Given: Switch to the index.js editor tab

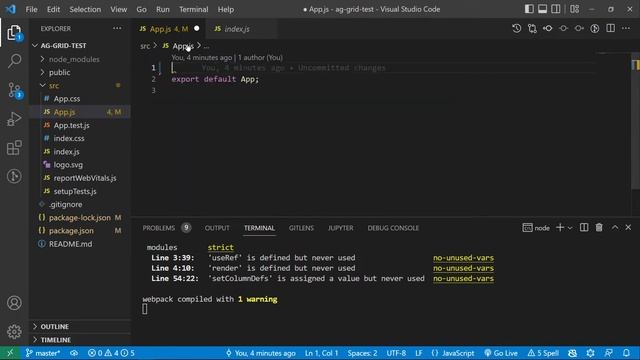Looking at the screenshot, I should [x=241, y=29].
